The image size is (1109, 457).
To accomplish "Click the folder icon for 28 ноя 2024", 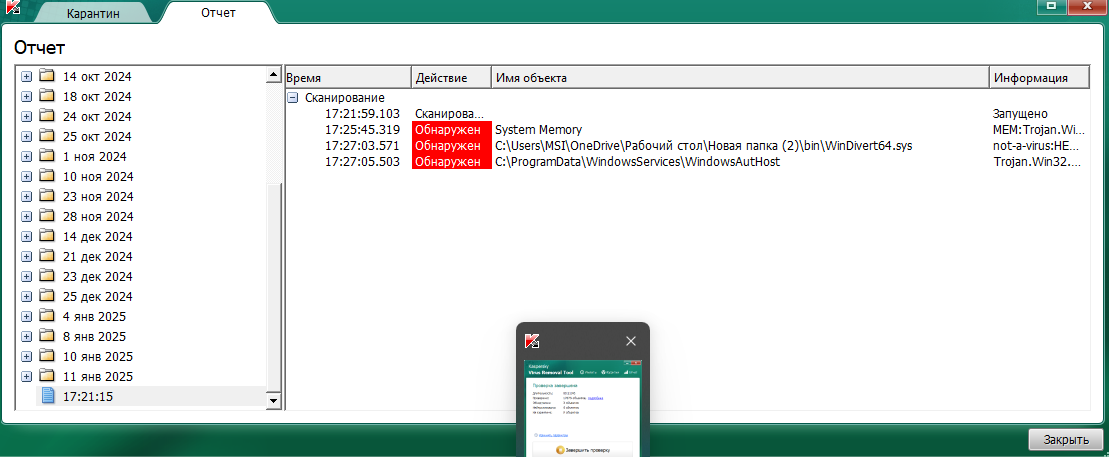I will (47, 216).
